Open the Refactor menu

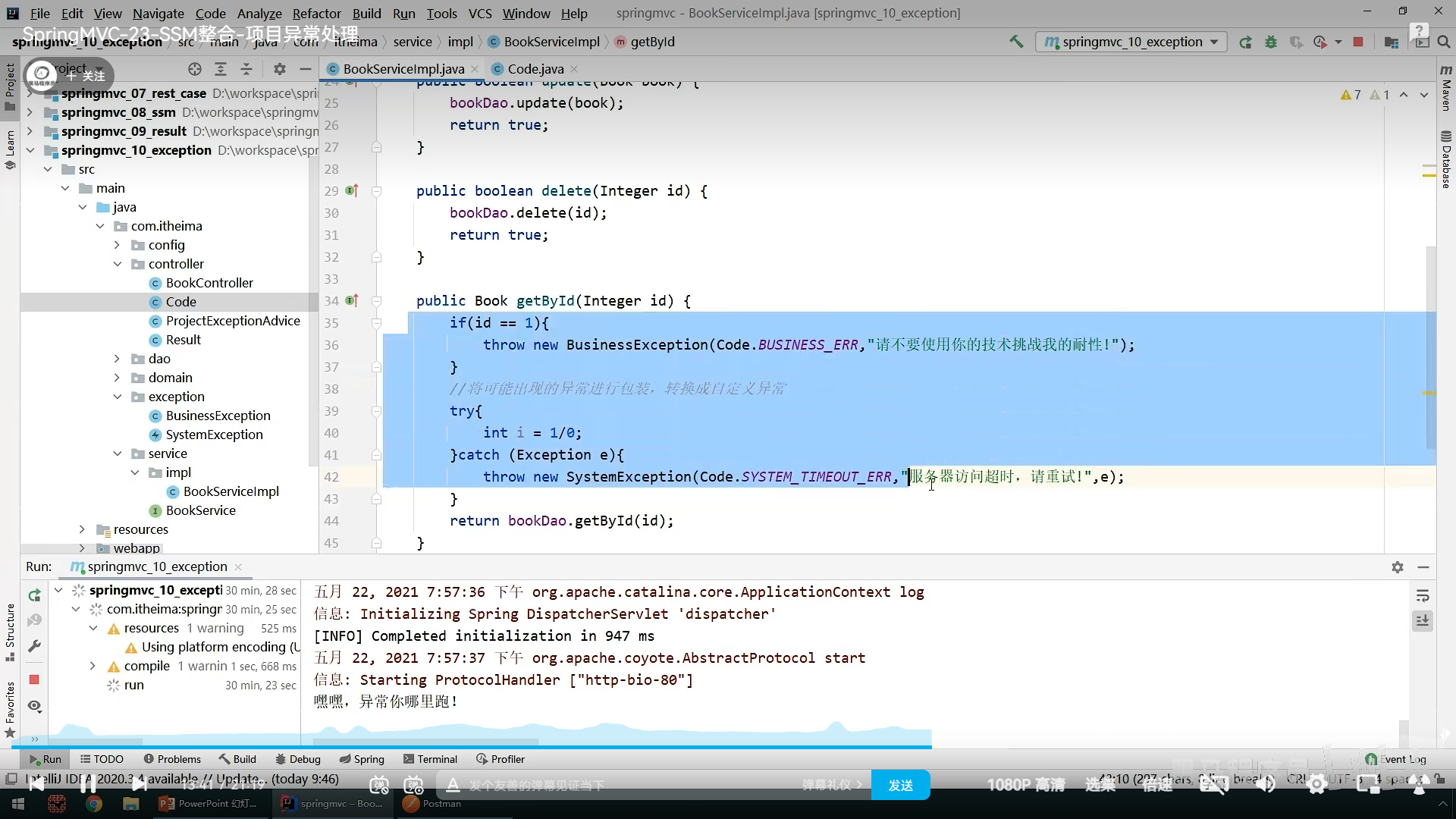pos(316,13)
